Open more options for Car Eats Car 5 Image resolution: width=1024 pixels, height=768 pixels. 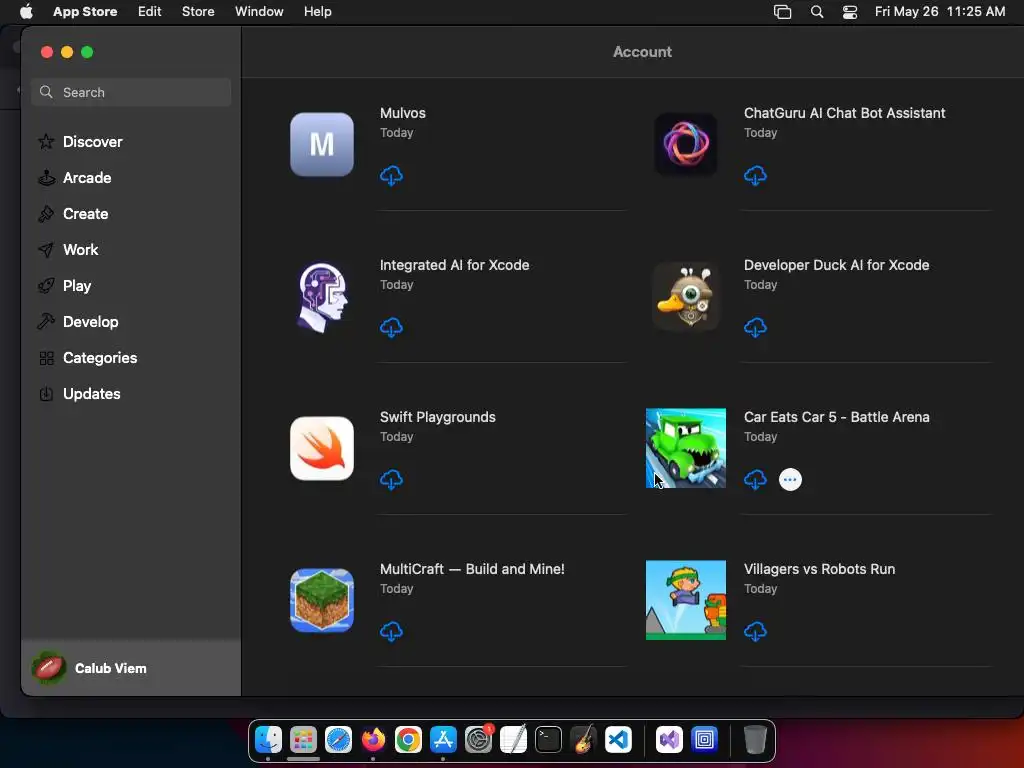tap(790, 480)
